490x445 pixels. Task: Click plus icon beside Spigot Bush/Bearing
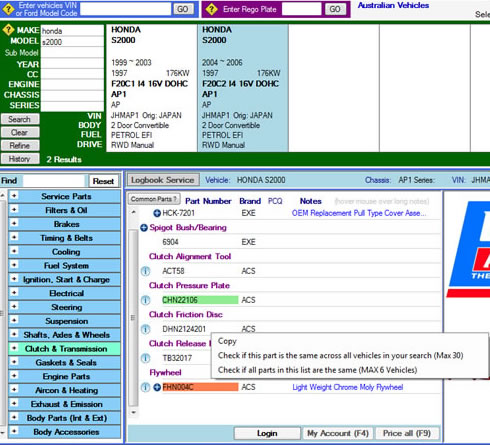[x=144, y=228]
